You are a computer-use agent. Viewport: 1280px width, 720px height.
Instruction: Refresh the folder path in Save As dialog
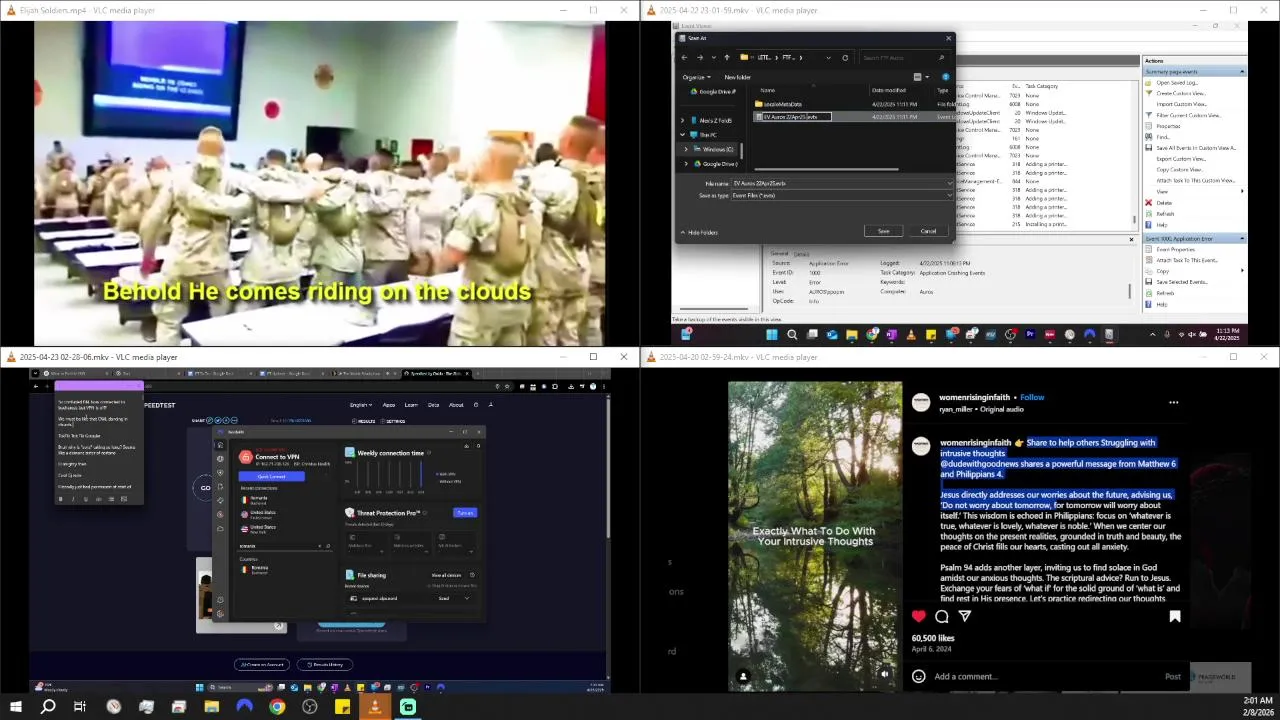(845, 57)
